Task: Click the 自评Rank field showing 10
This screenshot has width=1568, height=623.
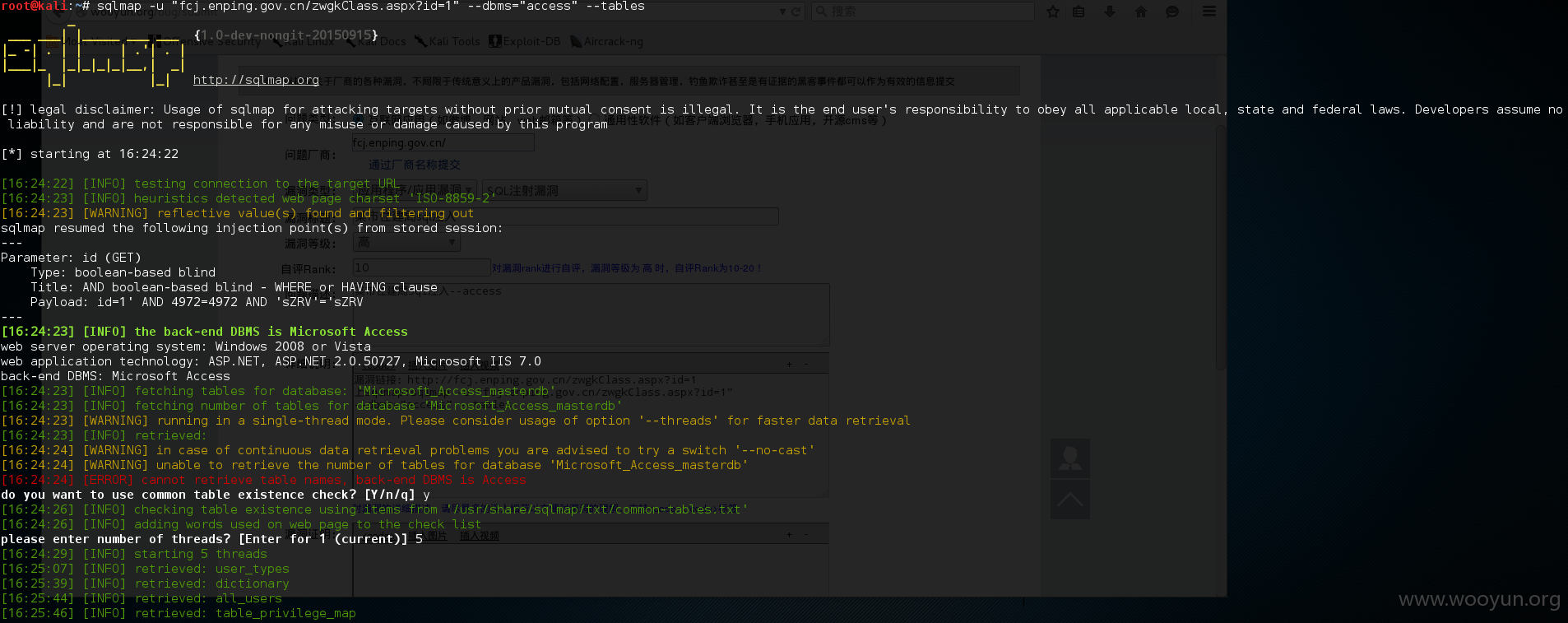Action: point(421,267)
